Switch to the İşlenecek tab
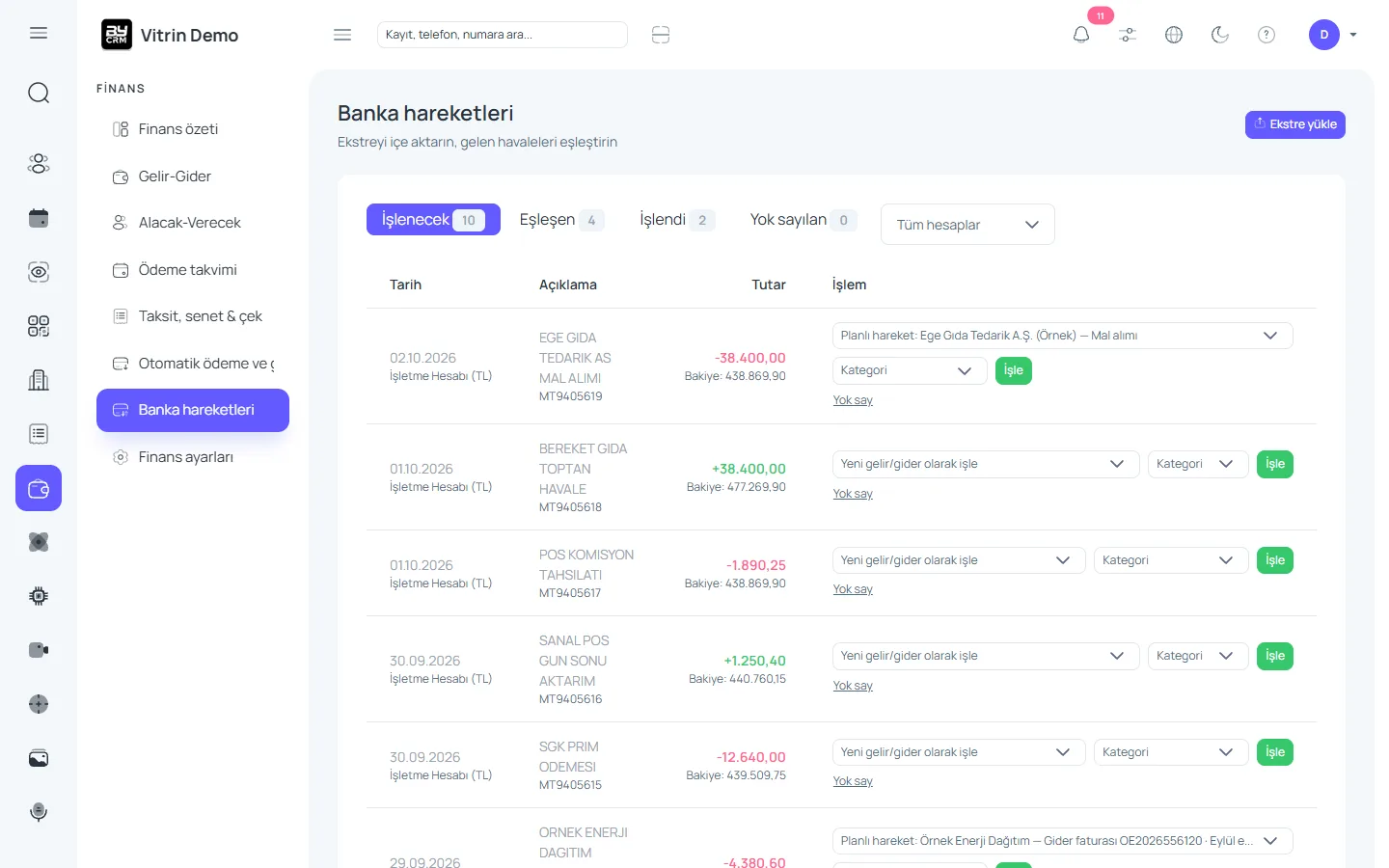Image resolution: width=1389 pixels, height=868 pixels. [433, 220]
